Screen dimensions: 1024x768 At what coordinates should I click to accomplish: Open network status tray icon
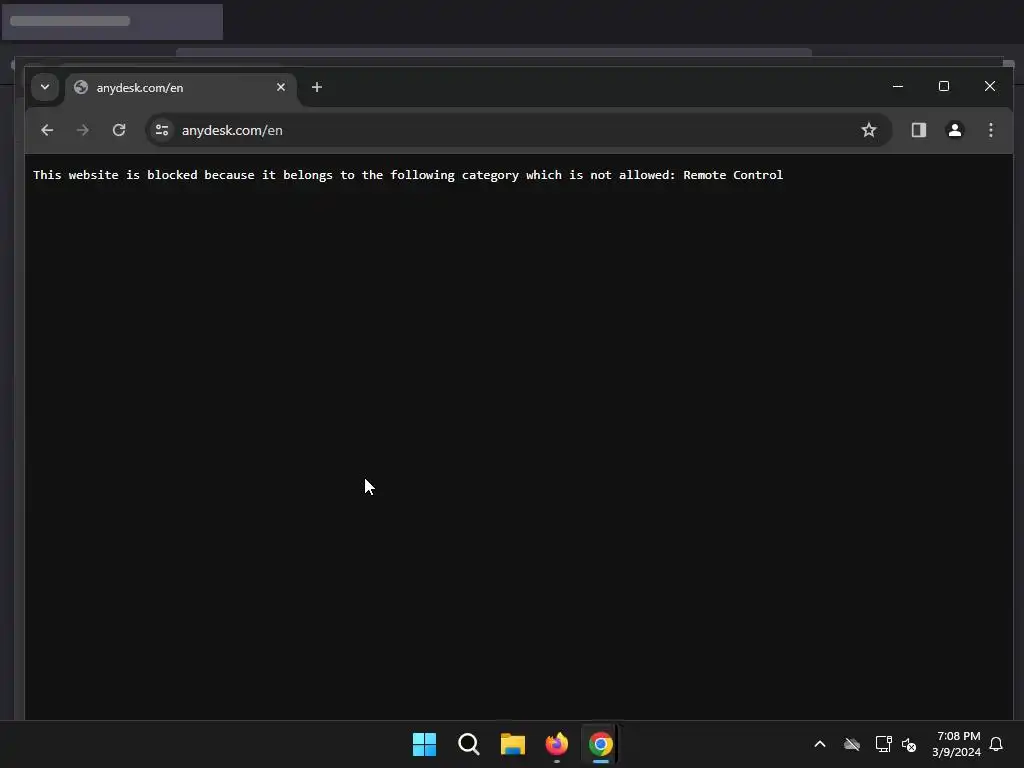tap(884, 744)
